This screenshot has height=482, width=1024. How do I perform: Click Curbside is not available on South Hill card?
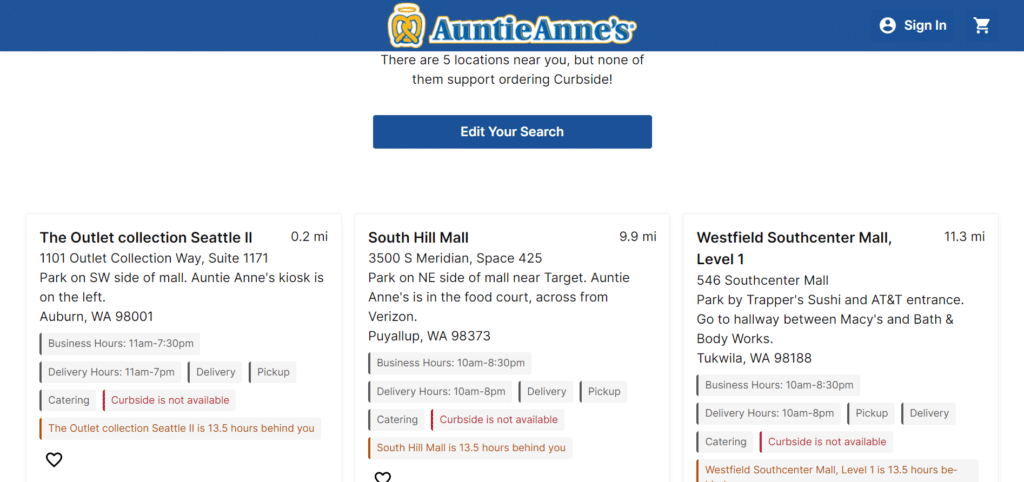click(498, 420)
